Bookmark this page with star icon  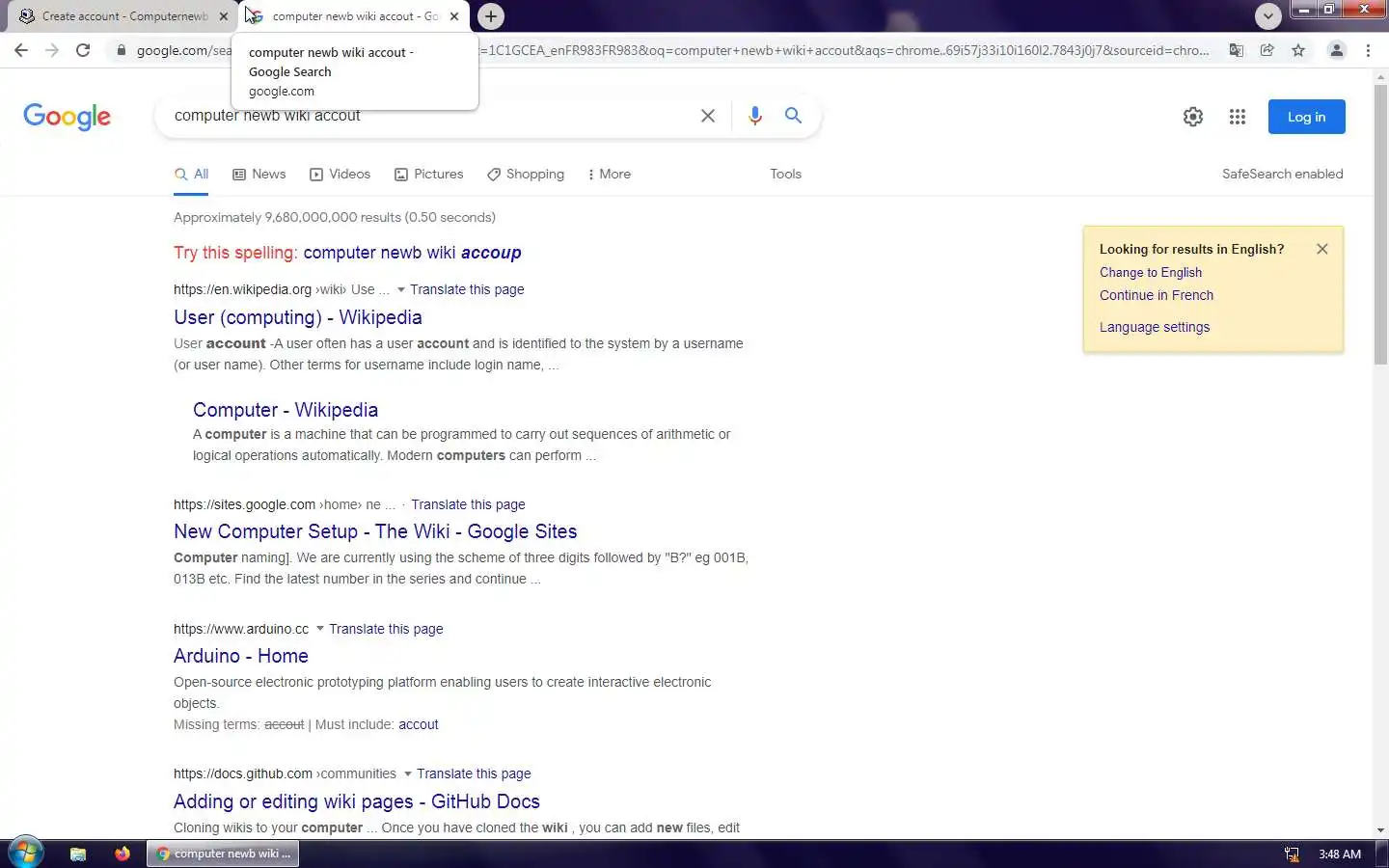point(1298,50)
